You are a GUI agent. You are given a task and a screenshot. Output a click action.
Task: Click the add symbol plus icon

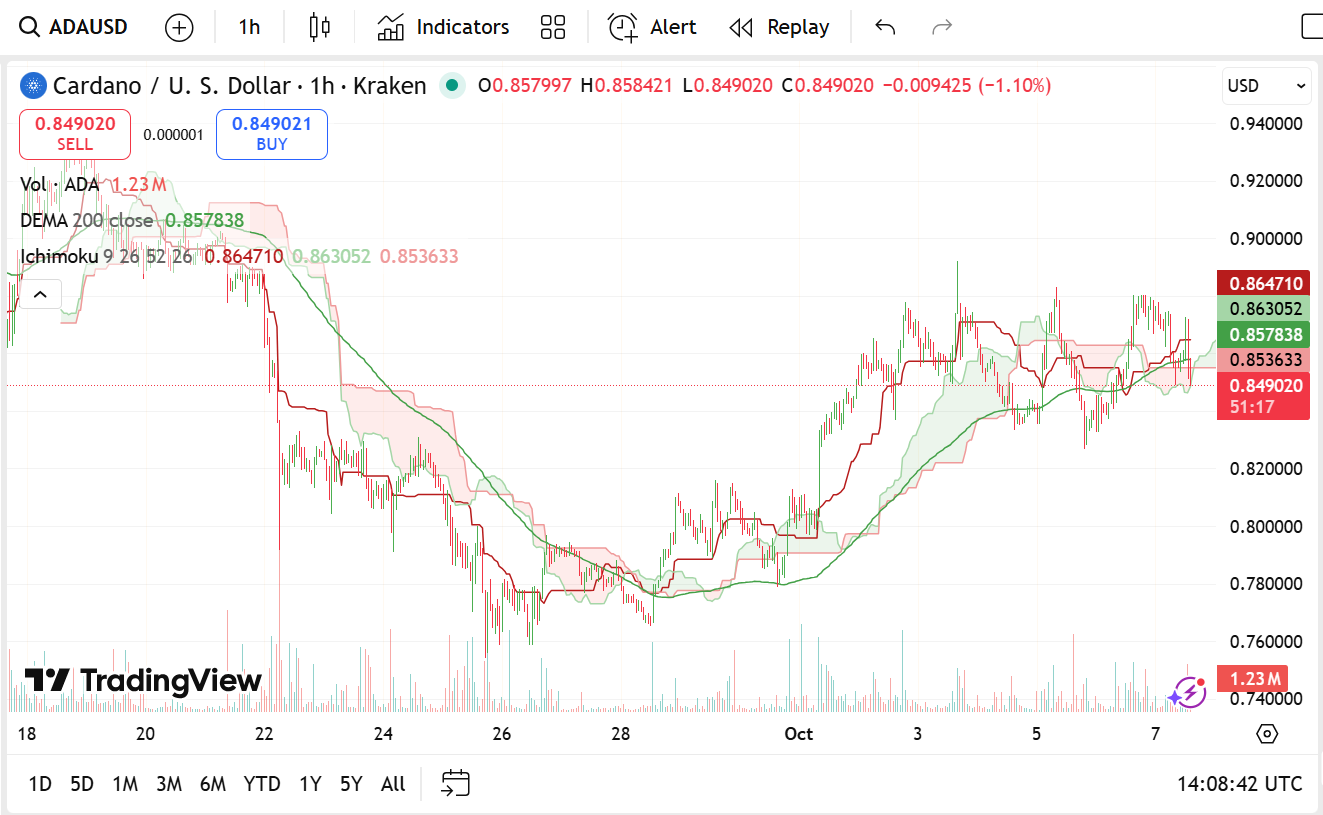click(x=179, y=27)
